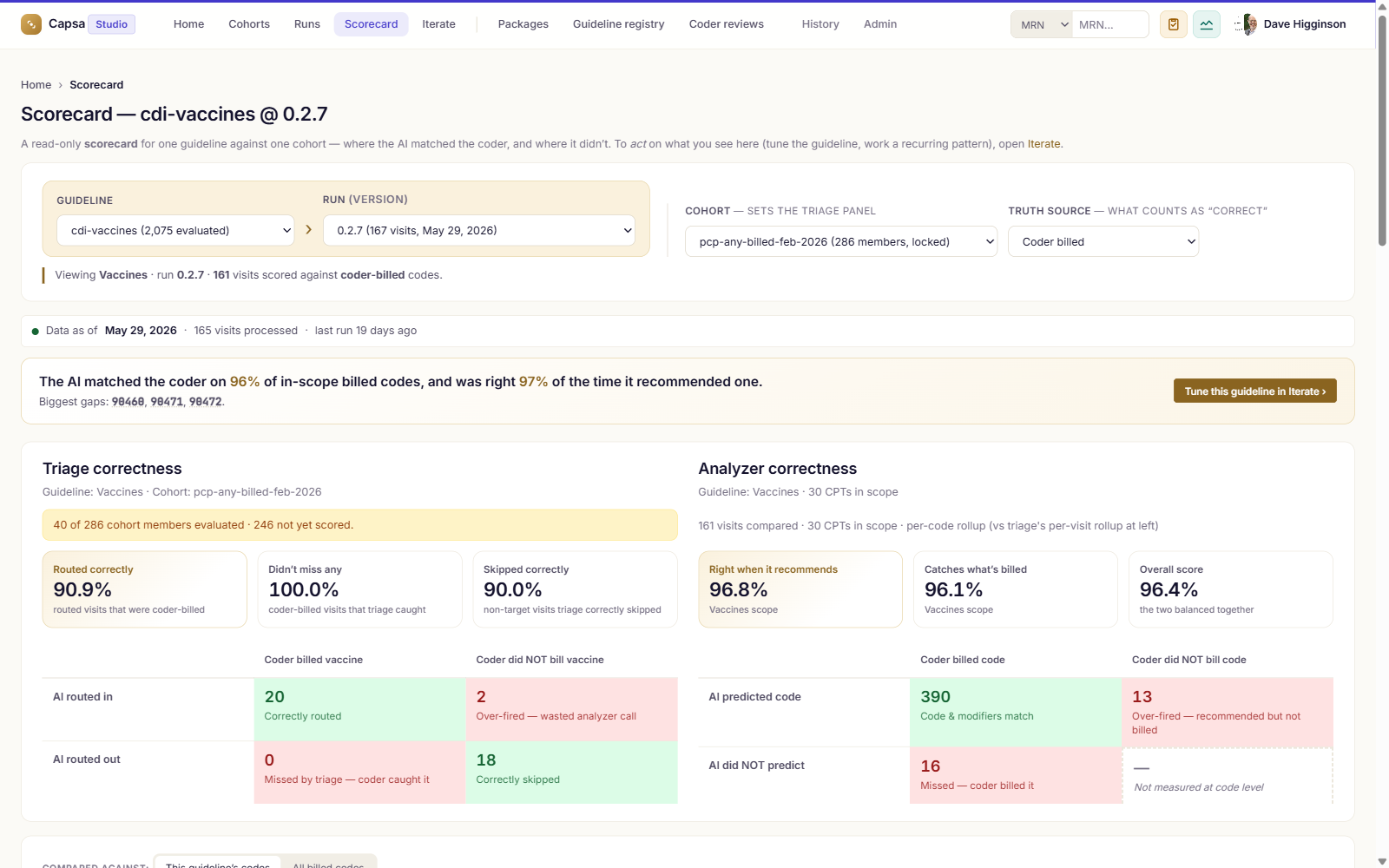Open the Runs nav tab

pos(307,24)
